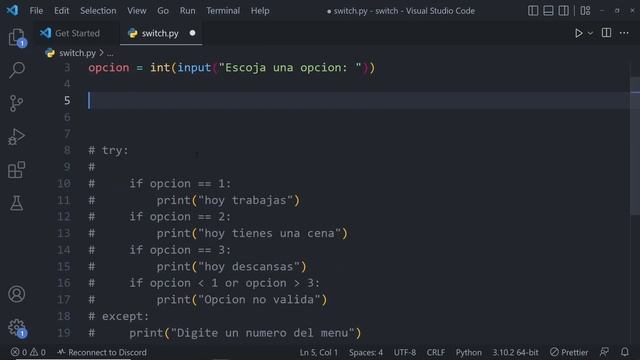This screenshot has height=360, width=640.
Task: Open the Selection menu
Action: [x=98, y=11]
